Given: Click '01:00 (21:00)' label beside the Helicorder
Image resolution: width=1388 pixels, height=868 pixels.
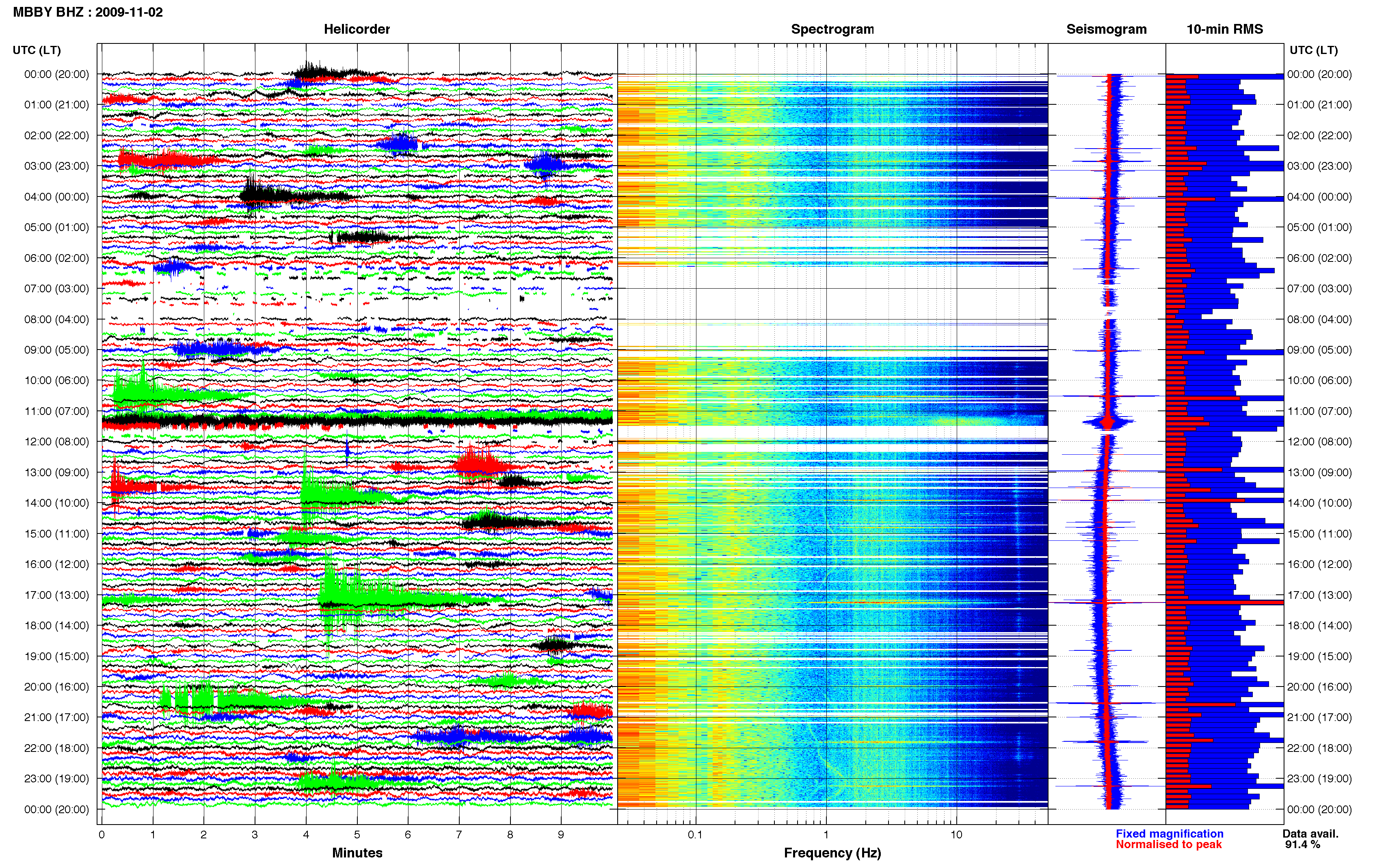Looking at the screenshot, I should tap(56, 104).
